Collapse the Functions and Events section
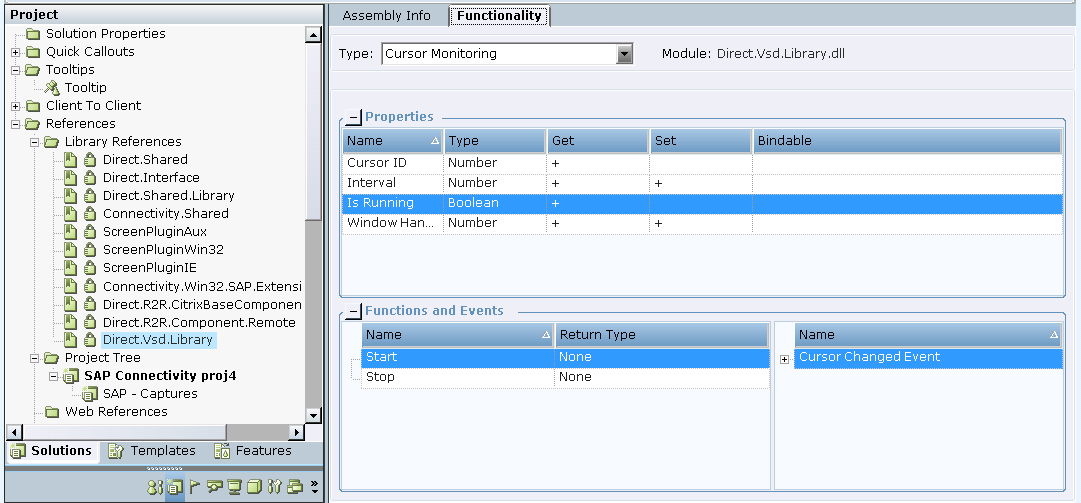 click(354, 311)
